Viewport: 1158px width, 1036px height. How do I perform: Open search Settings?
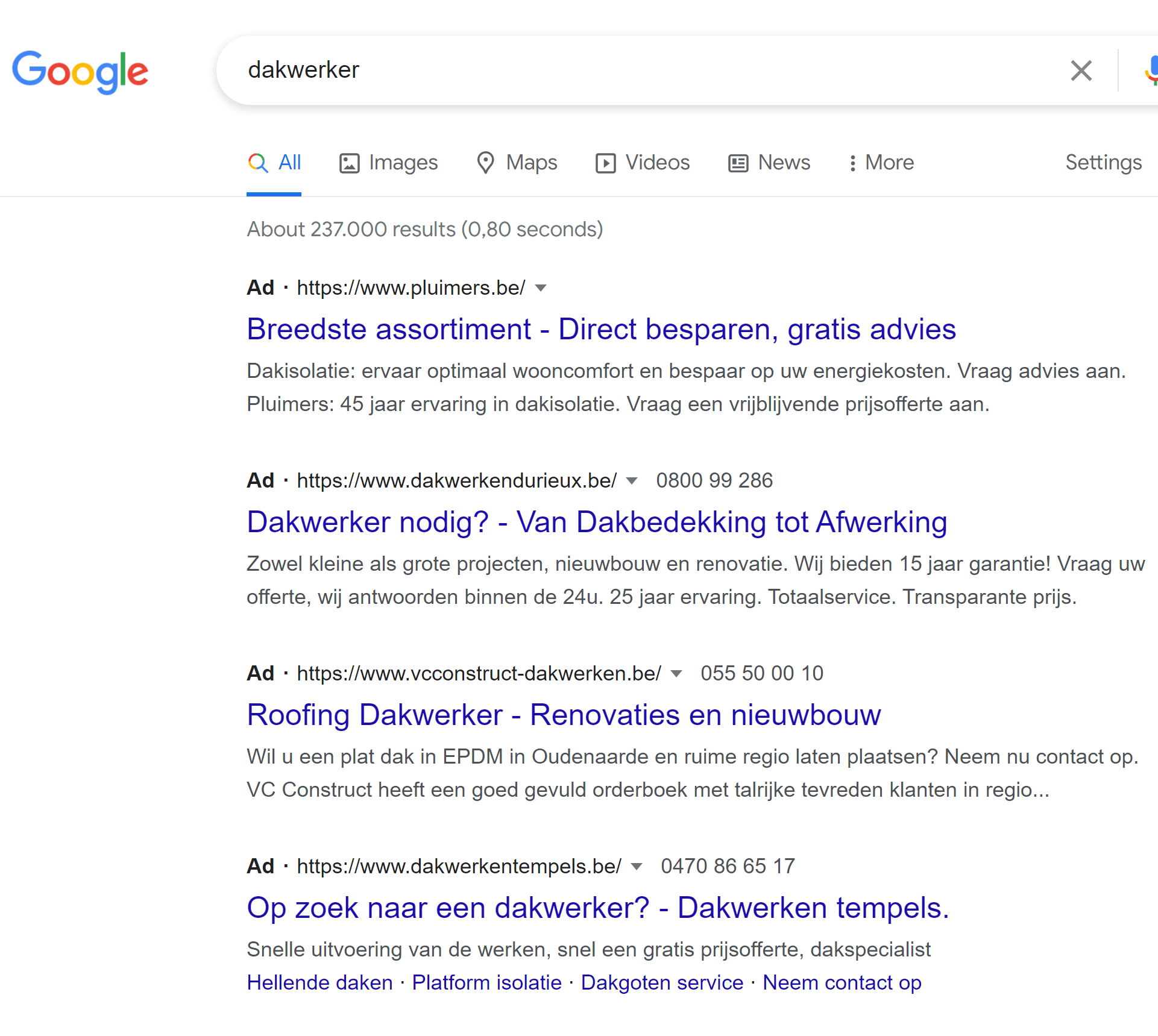(1103, 163)
